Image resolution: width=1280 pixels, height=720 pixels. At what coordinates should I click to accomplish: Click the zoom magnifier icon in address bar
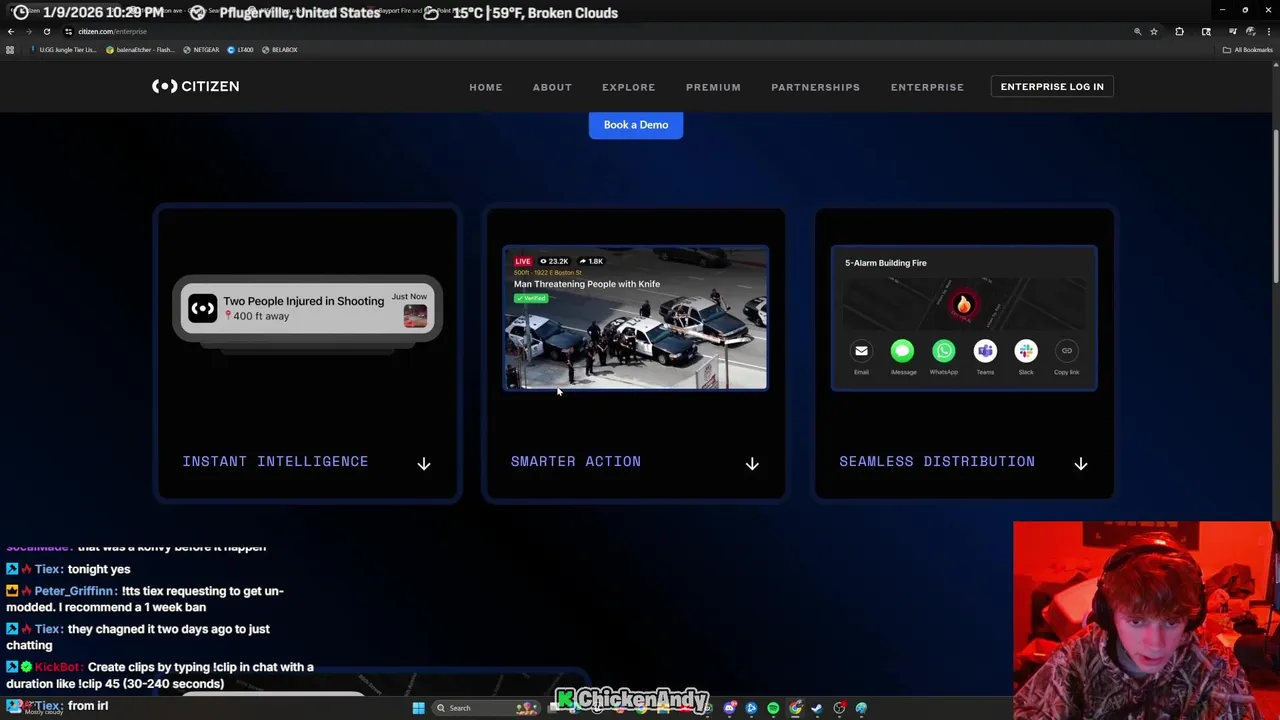pyautogui.click(x=1137, y=32)
